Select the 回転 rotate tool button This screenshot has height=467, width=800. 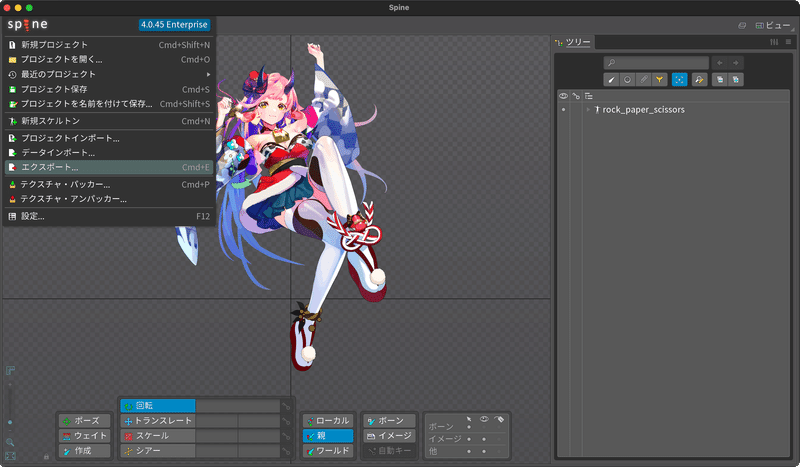click(x=158, y=406)
